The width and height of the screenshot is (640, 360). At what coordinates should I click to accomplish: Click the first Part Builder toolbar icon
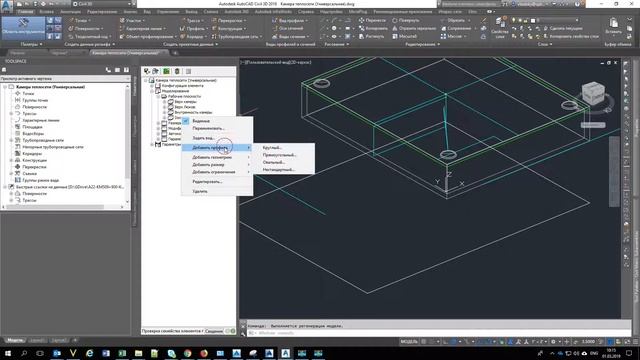[147, 71]
